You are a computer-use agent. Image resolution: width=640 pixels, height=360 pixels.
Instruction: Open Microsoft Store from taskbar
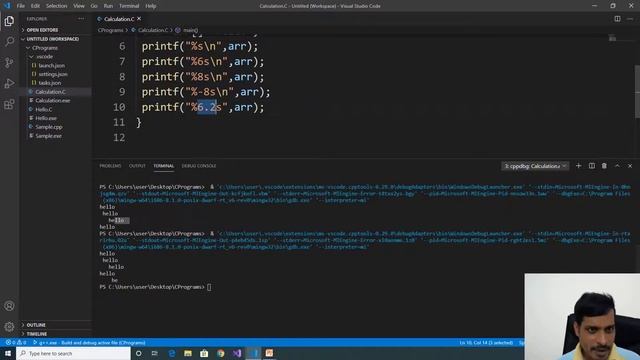click(204, 353)
